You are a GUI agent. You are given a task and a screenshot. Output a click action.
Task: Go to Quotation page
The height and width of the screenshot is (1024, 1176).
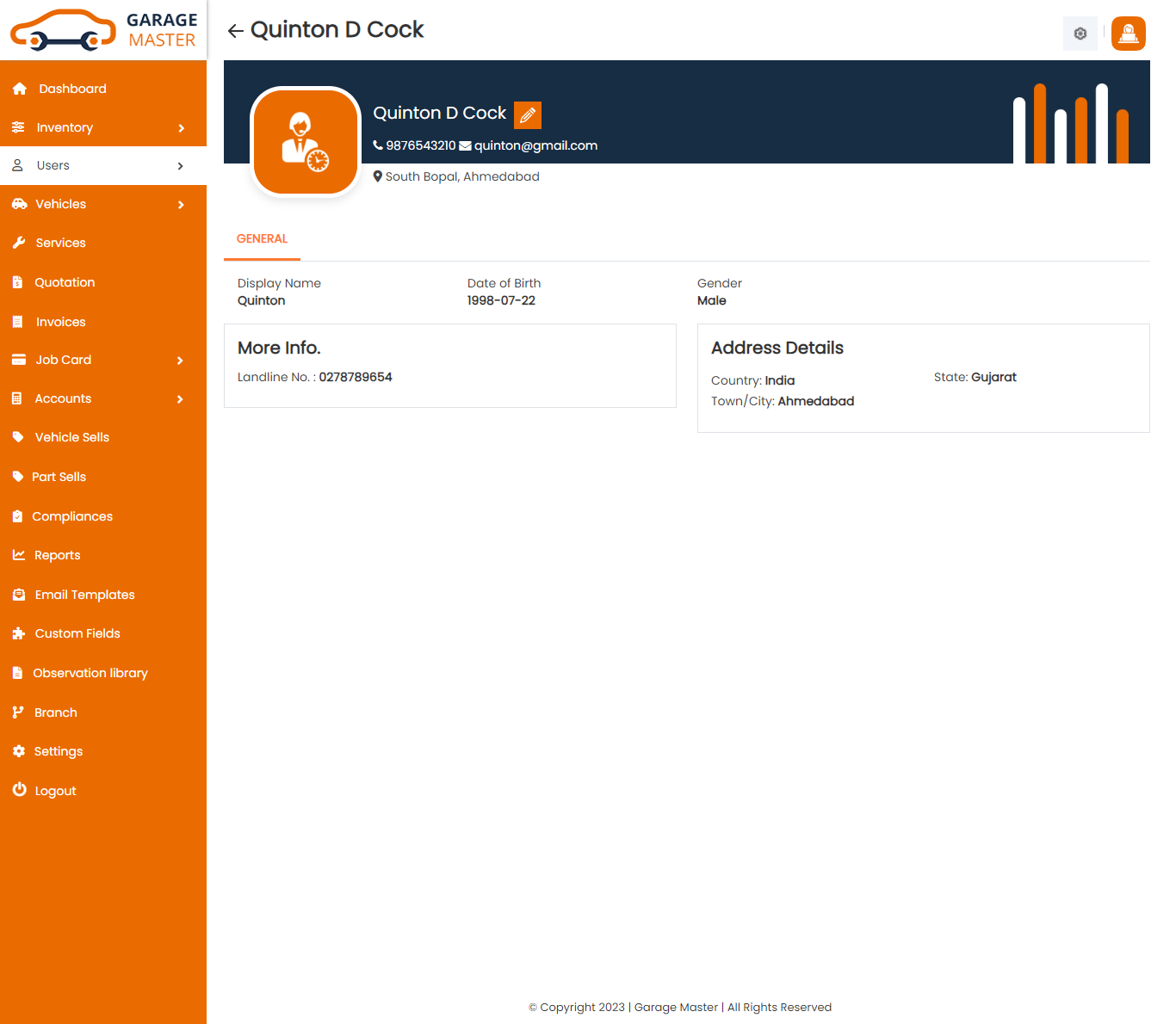pos(65,282)
